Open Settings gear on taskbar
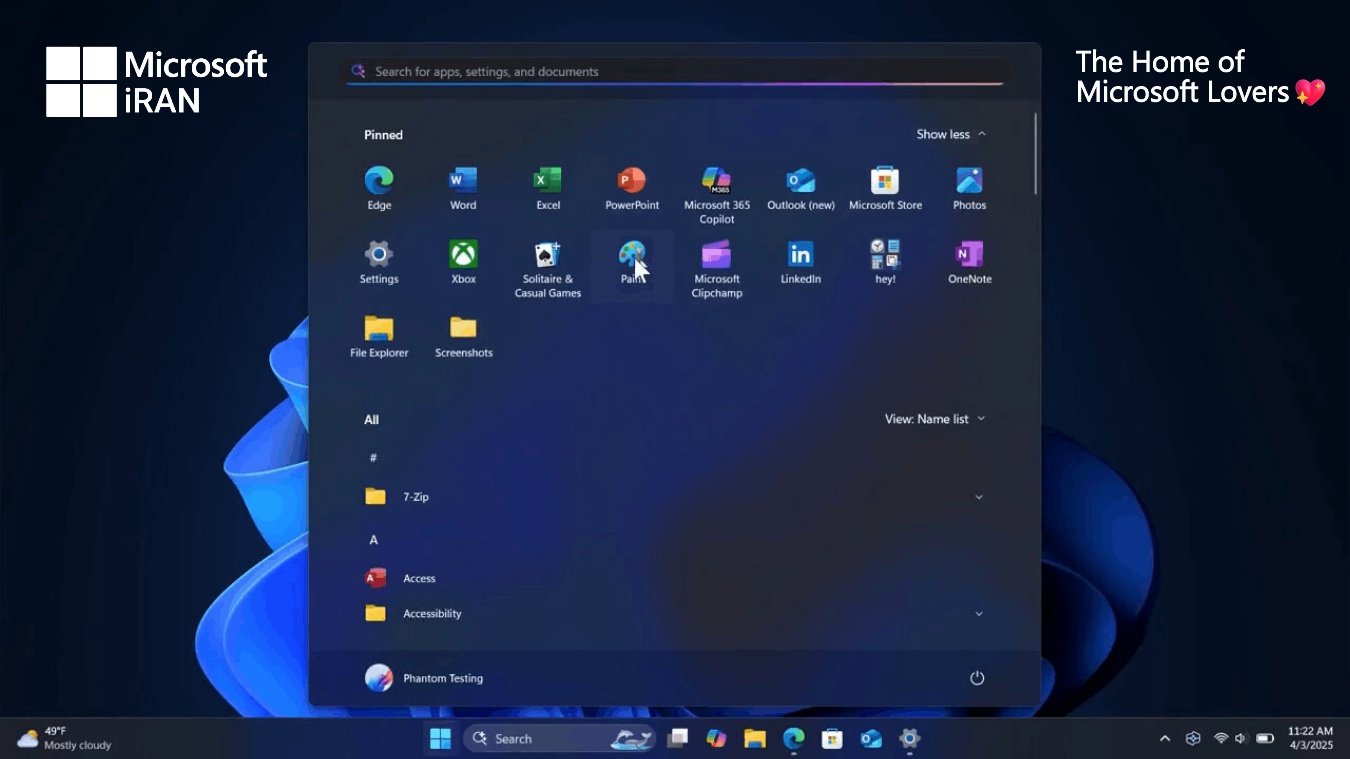The image size is (1350, 759). tap(909, 739)
